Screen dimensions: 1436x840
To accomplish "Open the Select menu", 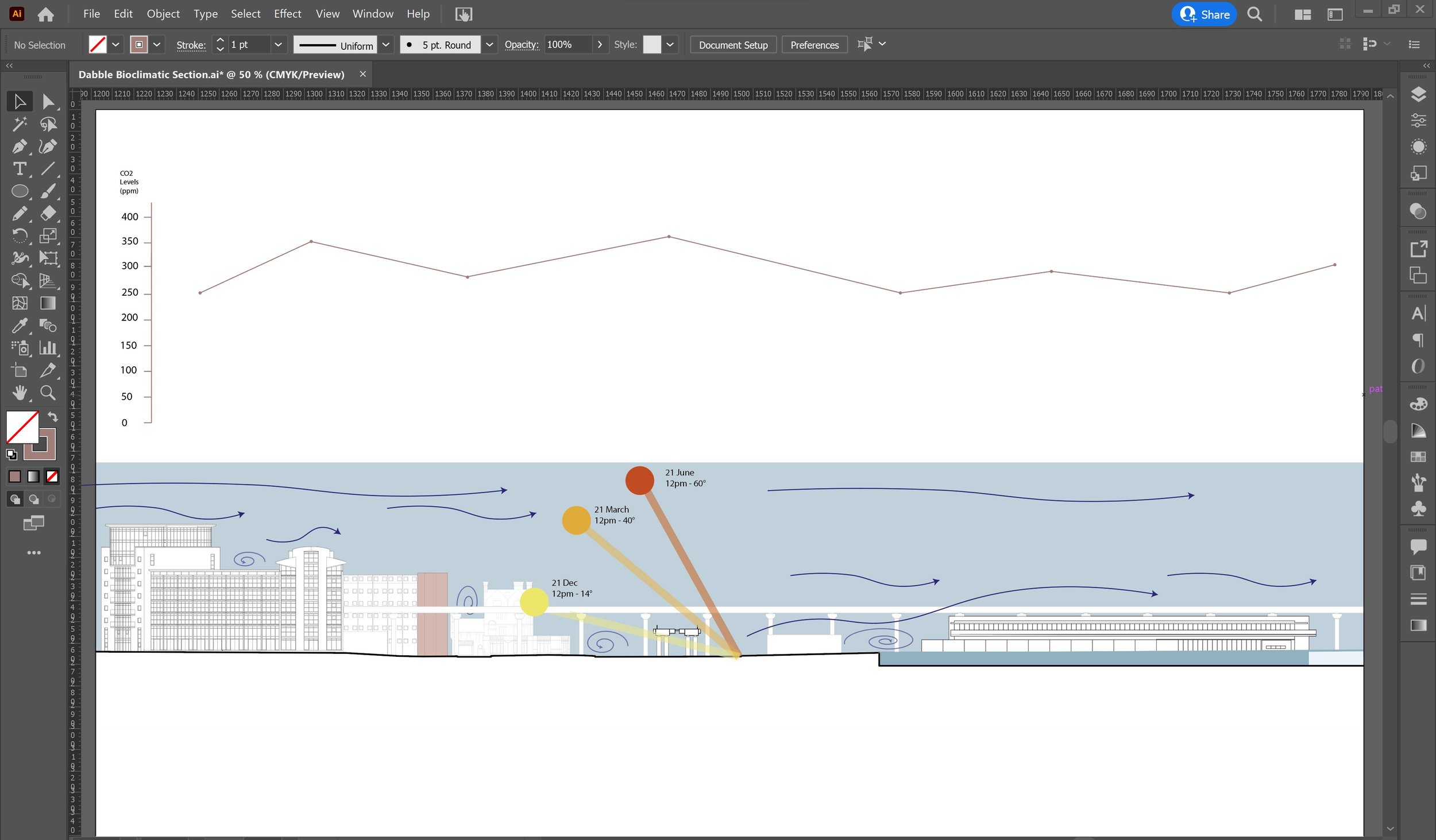I will (x=245, y=14).
